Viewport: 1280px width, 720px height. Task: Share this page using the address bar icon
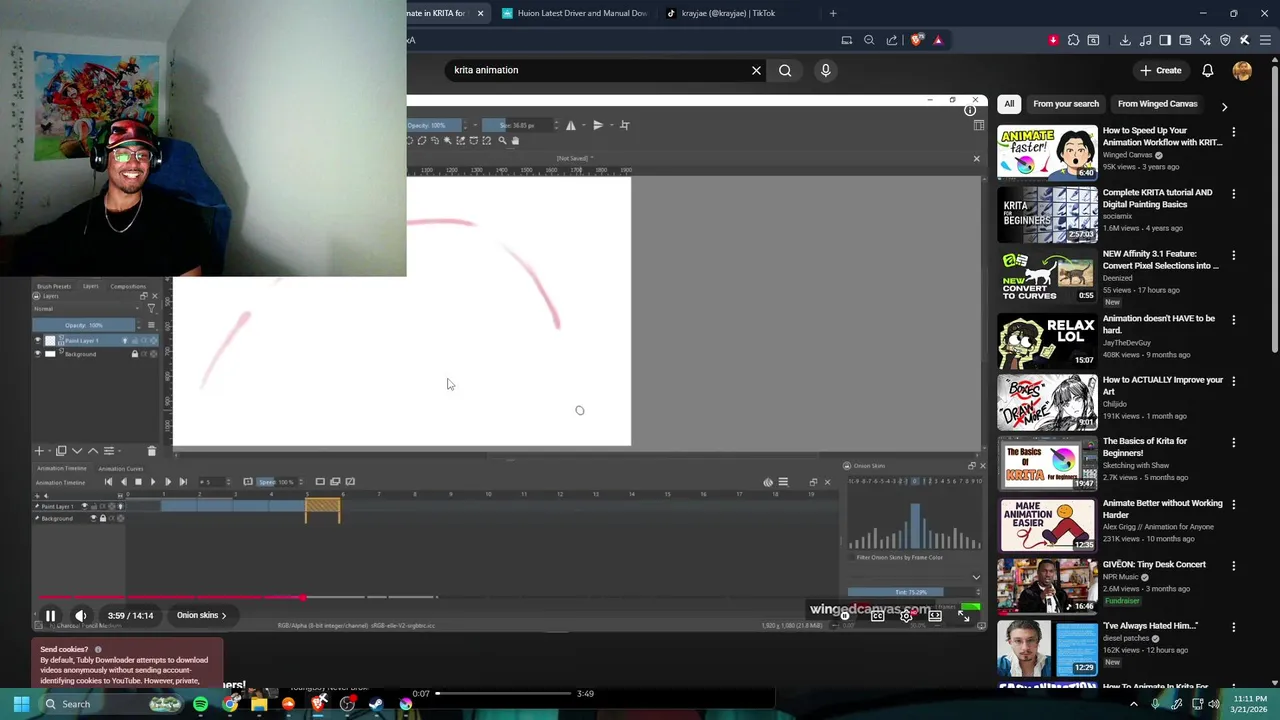[892, 40]
